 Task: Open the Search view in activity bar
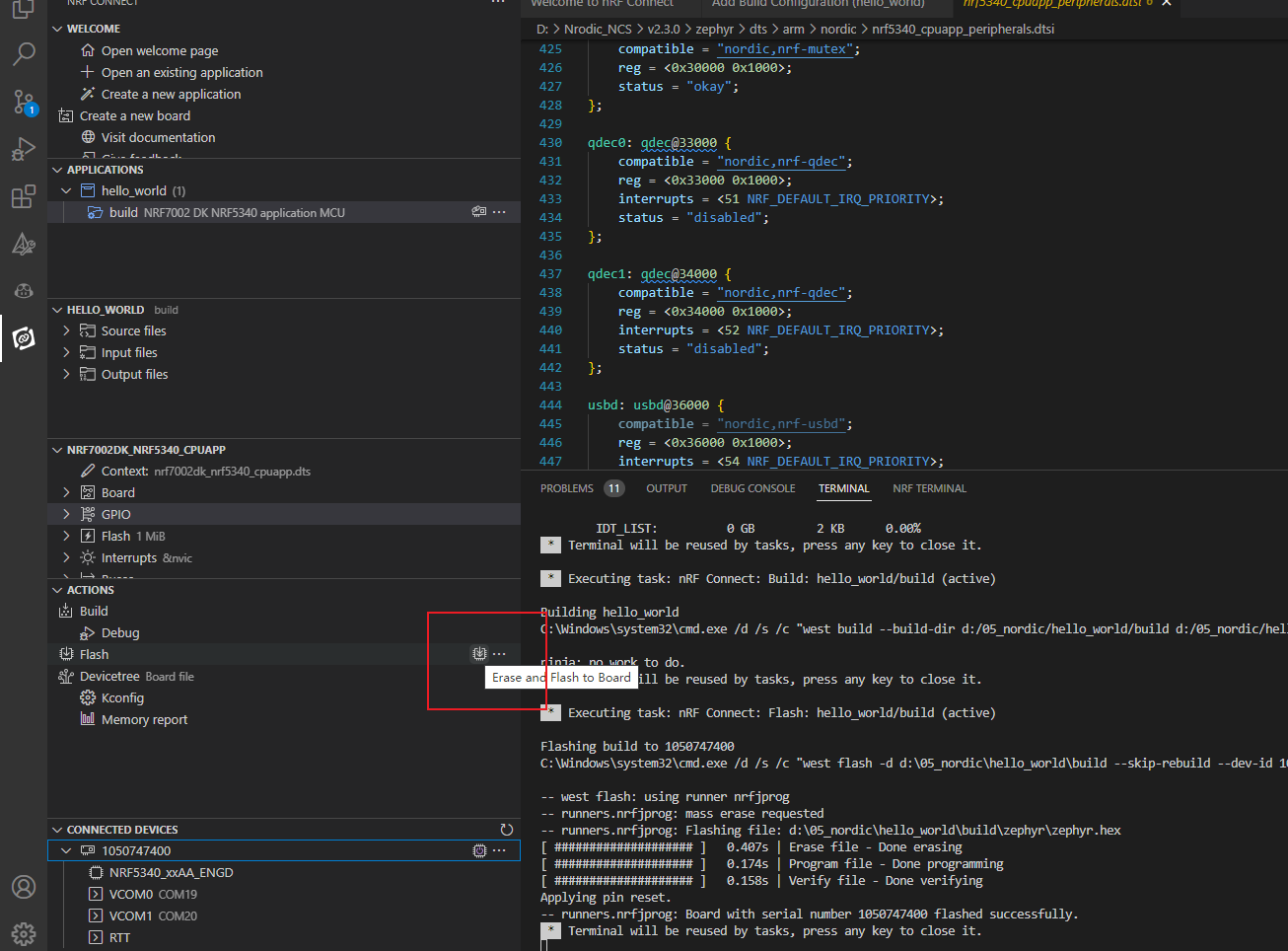24,53
